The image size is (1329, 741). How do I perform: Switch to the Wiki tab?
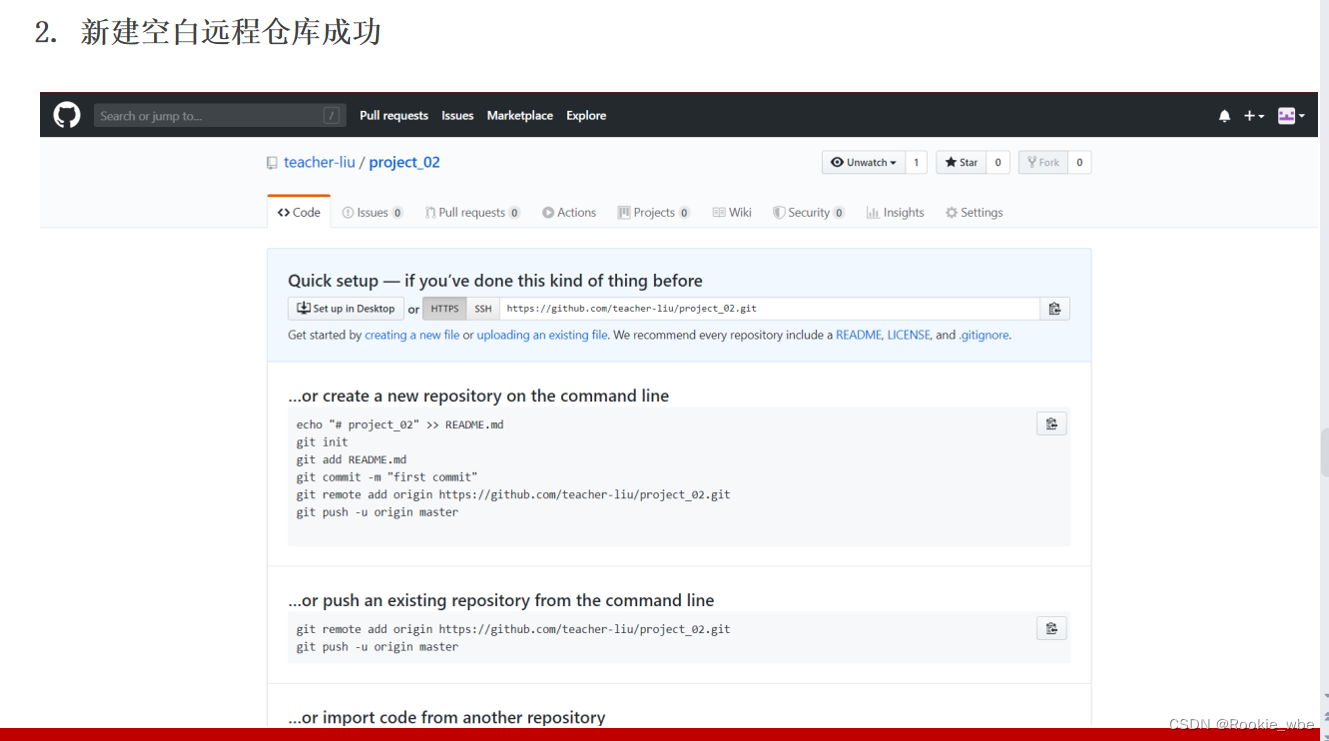pyautogui.click(x=732, y=212)
